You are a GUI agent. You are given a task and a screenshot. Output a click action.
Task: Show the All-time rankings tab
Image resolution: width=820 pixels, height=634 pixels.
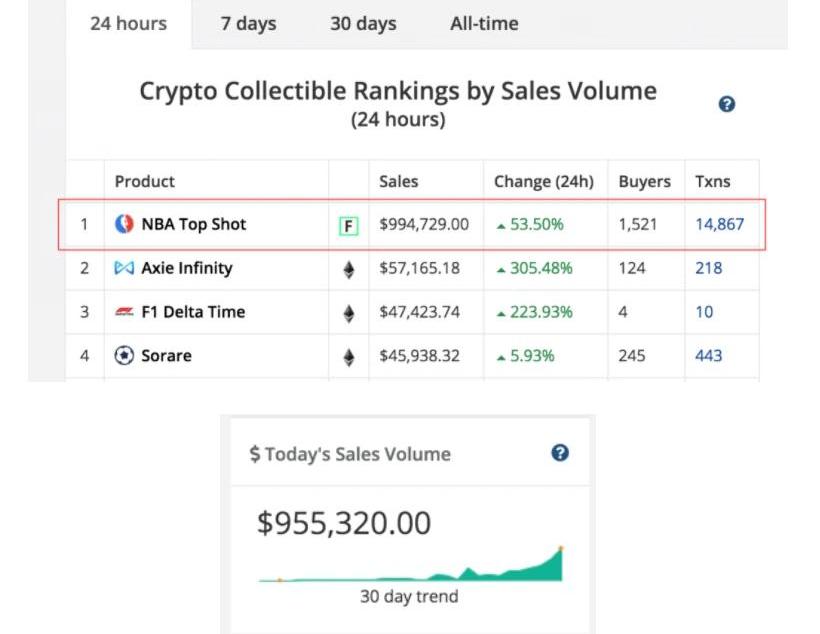pos(484,24)
